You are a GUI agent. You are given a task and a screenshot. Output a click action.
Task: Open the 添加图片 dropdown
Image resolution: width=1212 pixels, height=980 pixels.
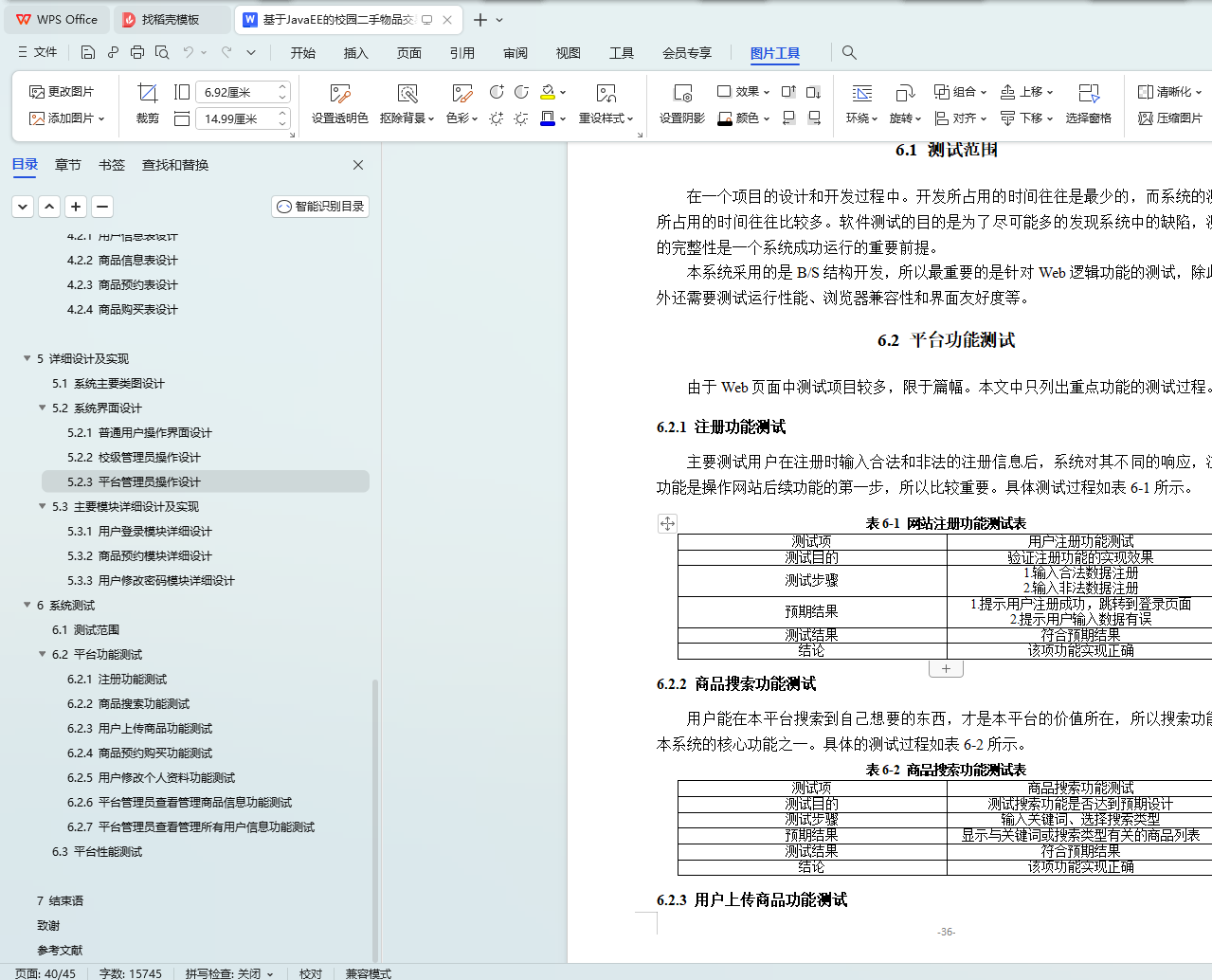point(66,118)
